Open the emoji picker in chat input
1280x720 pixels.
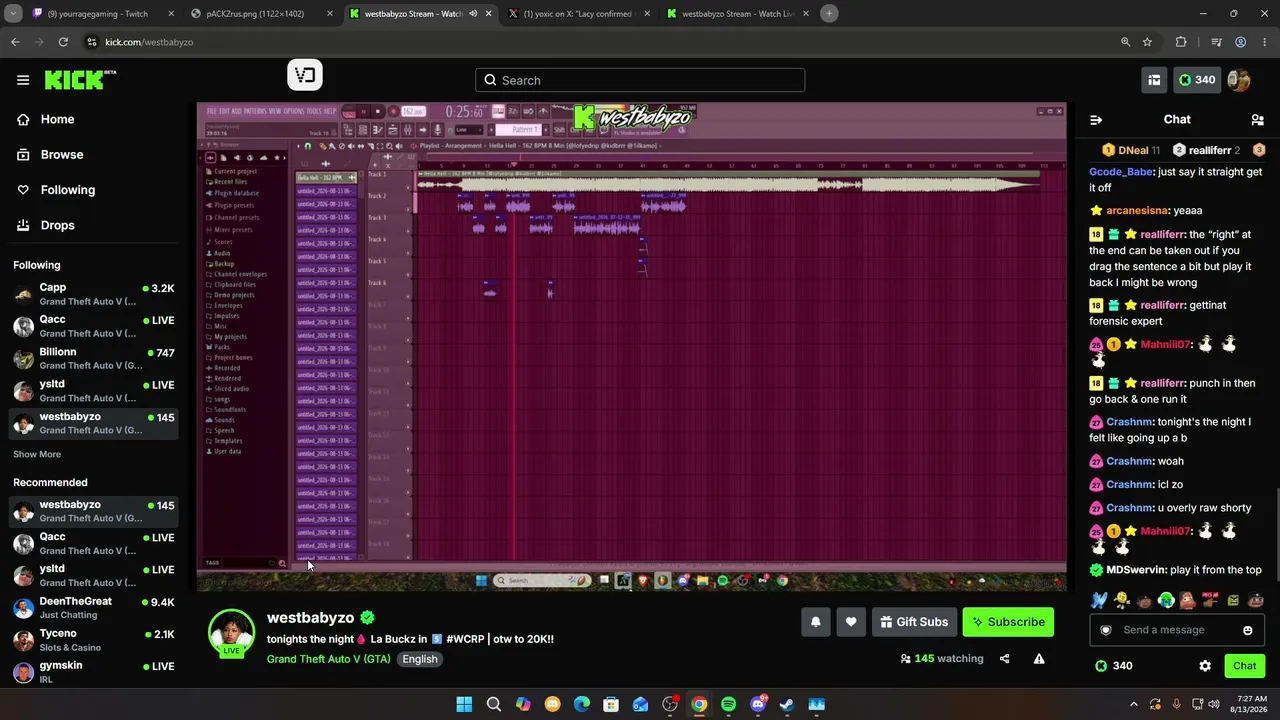tap(1248, 630)
